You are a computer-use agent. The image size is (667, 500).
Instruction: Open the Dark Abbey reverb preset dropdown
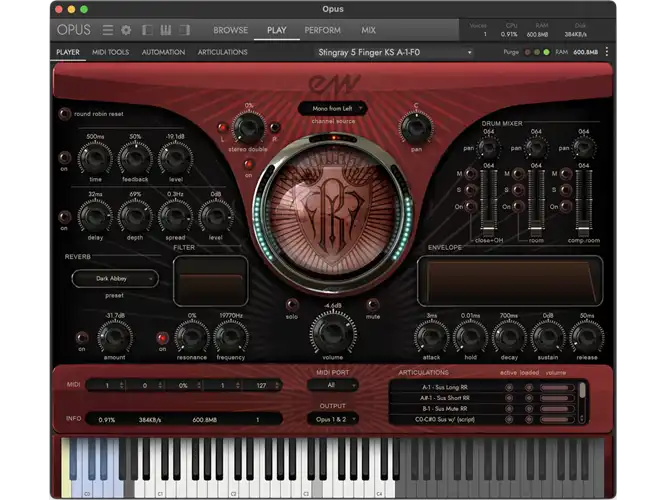(115, 278)
